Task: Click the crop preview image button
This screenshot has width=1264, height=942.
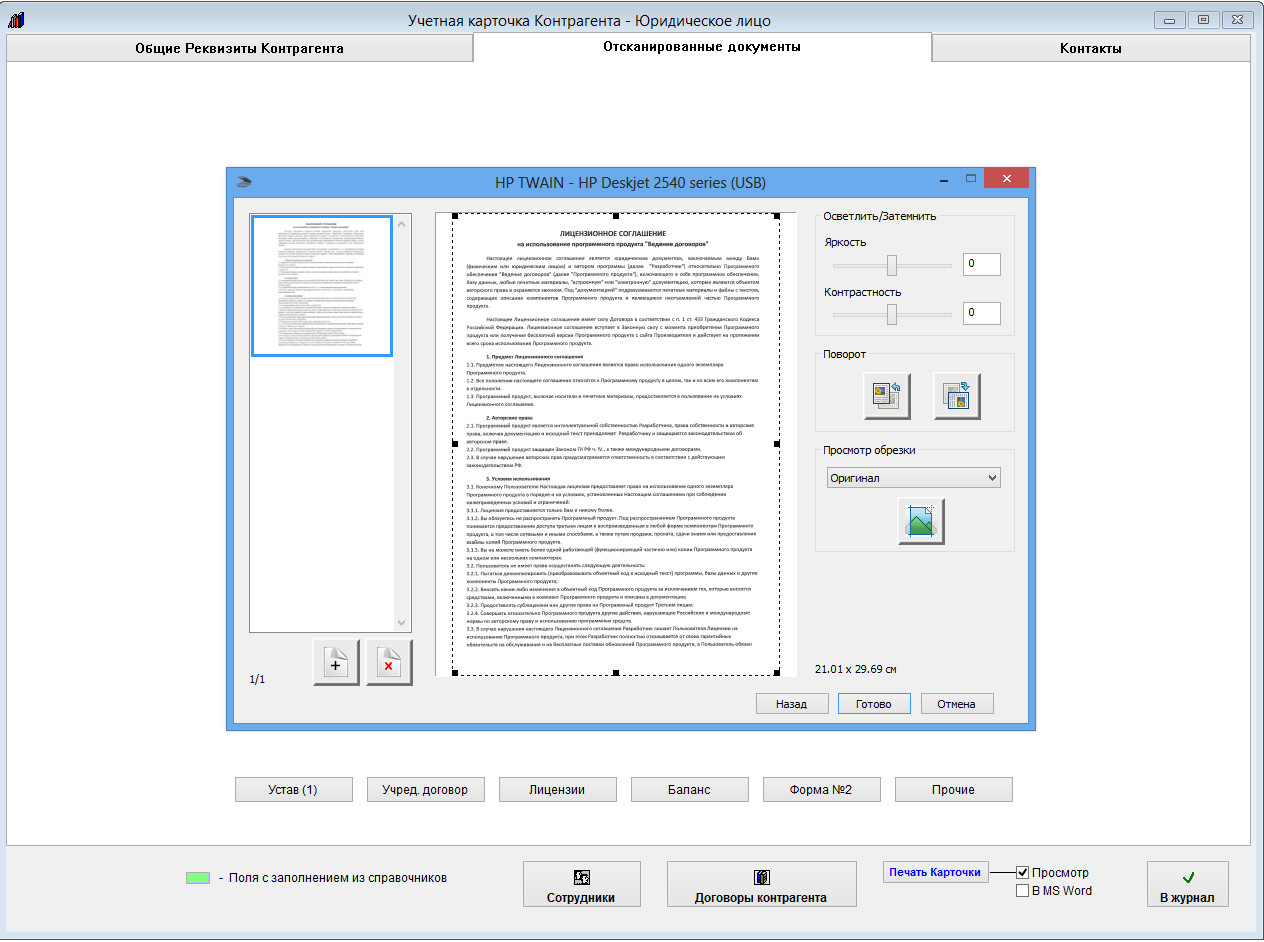Action: click(x=921, y=521)
